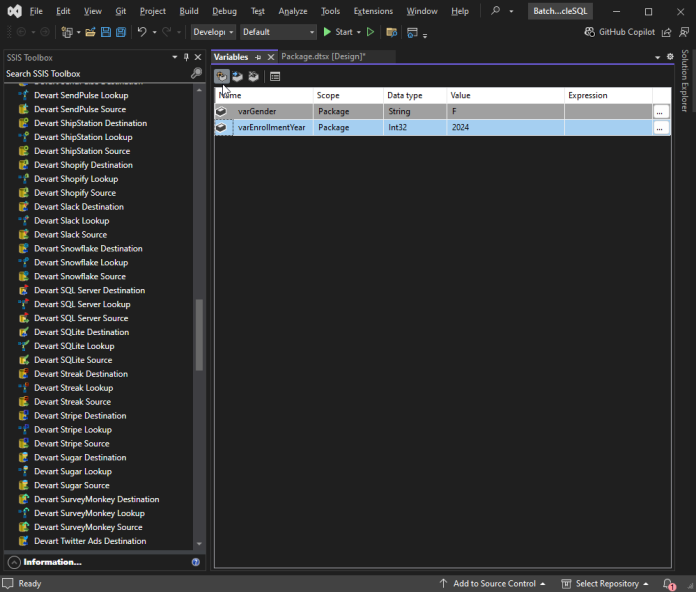696x592 pixels.
Task: Click the Information help icon
Action: 196,562
